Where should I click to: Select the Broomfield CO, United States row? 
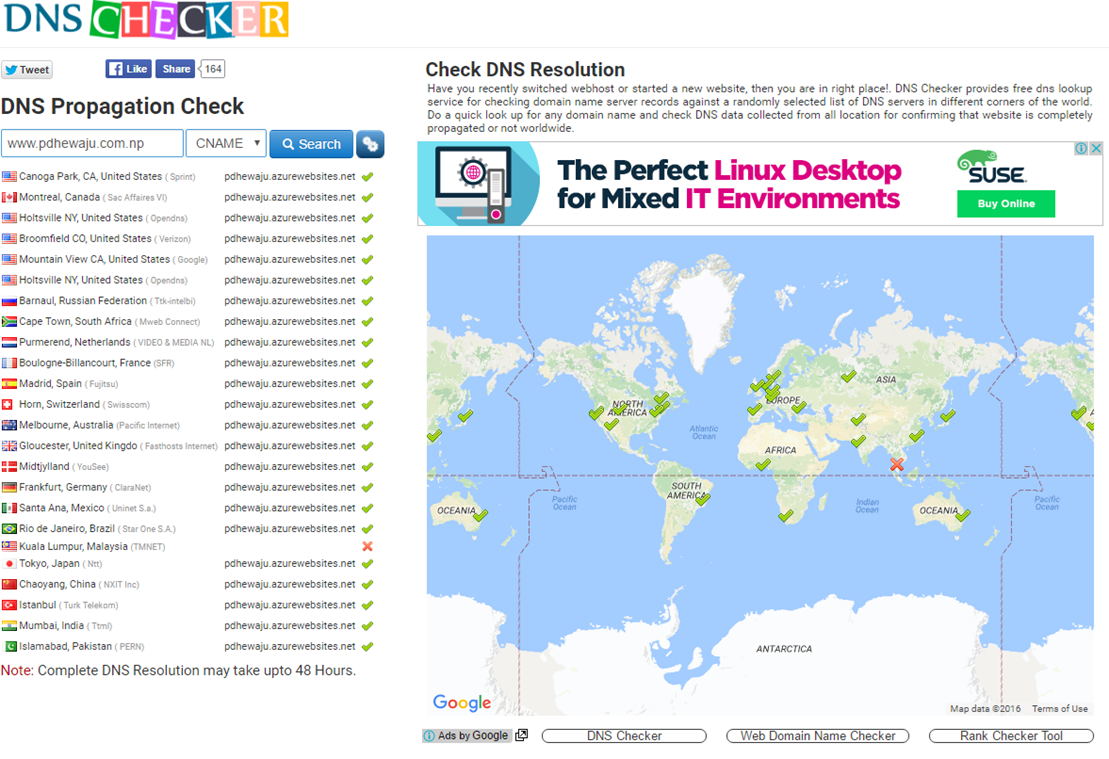point(187,239)
